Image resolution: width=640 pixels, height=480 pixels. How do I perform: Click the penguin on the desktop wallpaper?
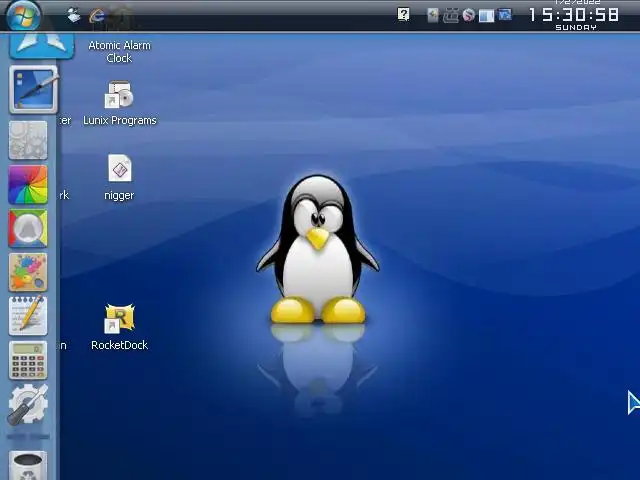coord(318,249)
